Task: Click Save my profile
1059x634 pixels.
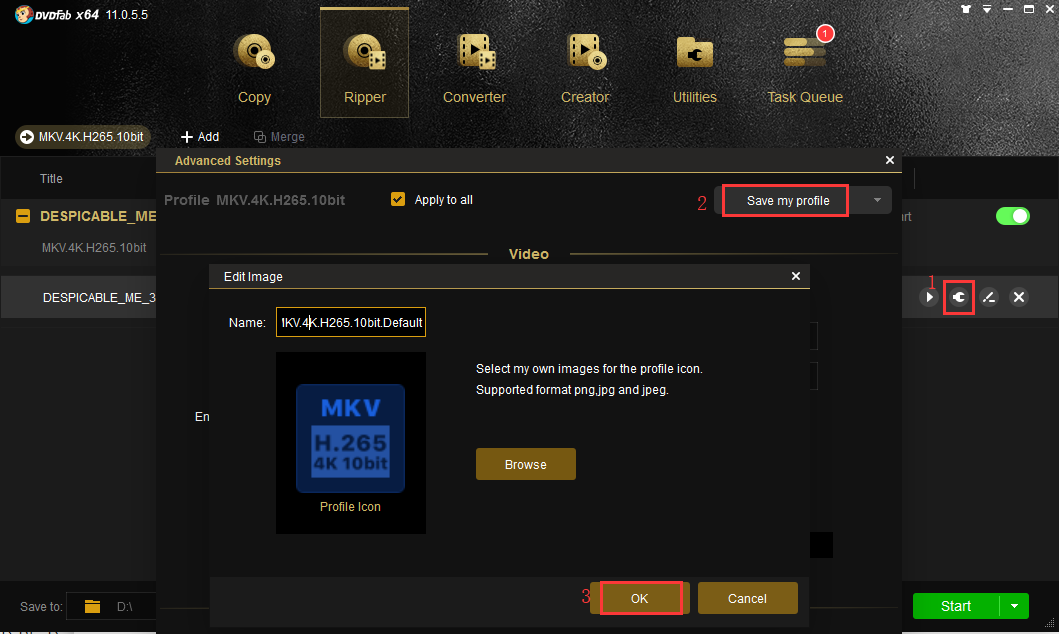Action: (787, 201)
